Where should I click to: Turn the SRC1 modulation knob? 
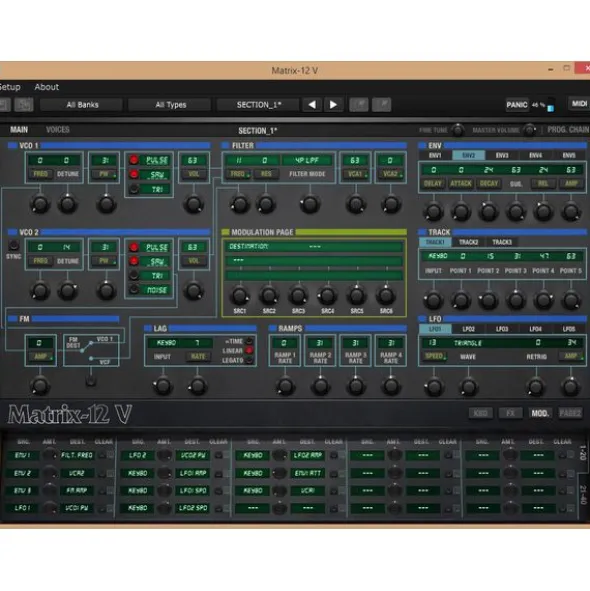pyautogui.click(x=239, y=296)
